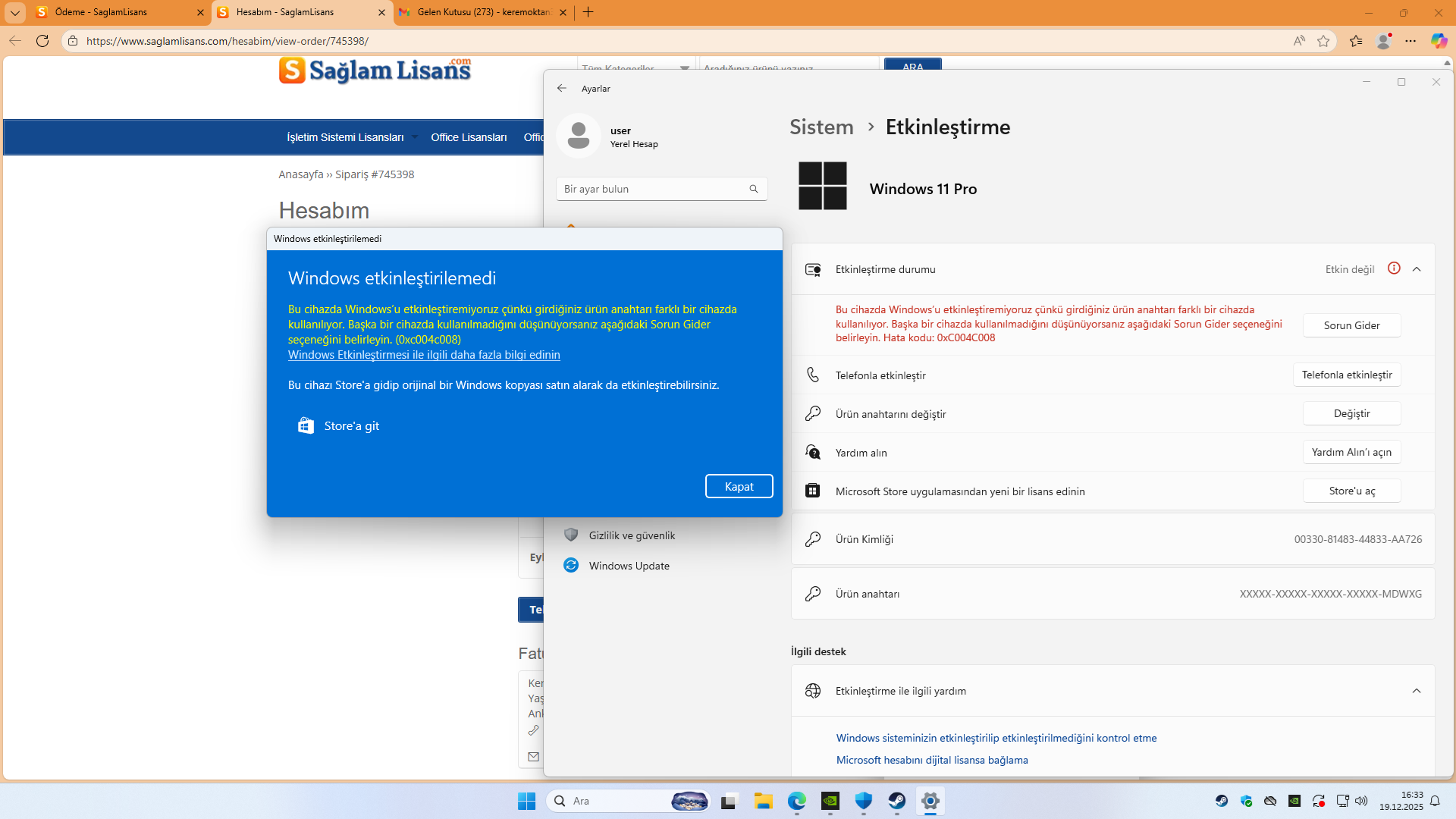Click the Settings gear taskbar icon

click(930, 801)
